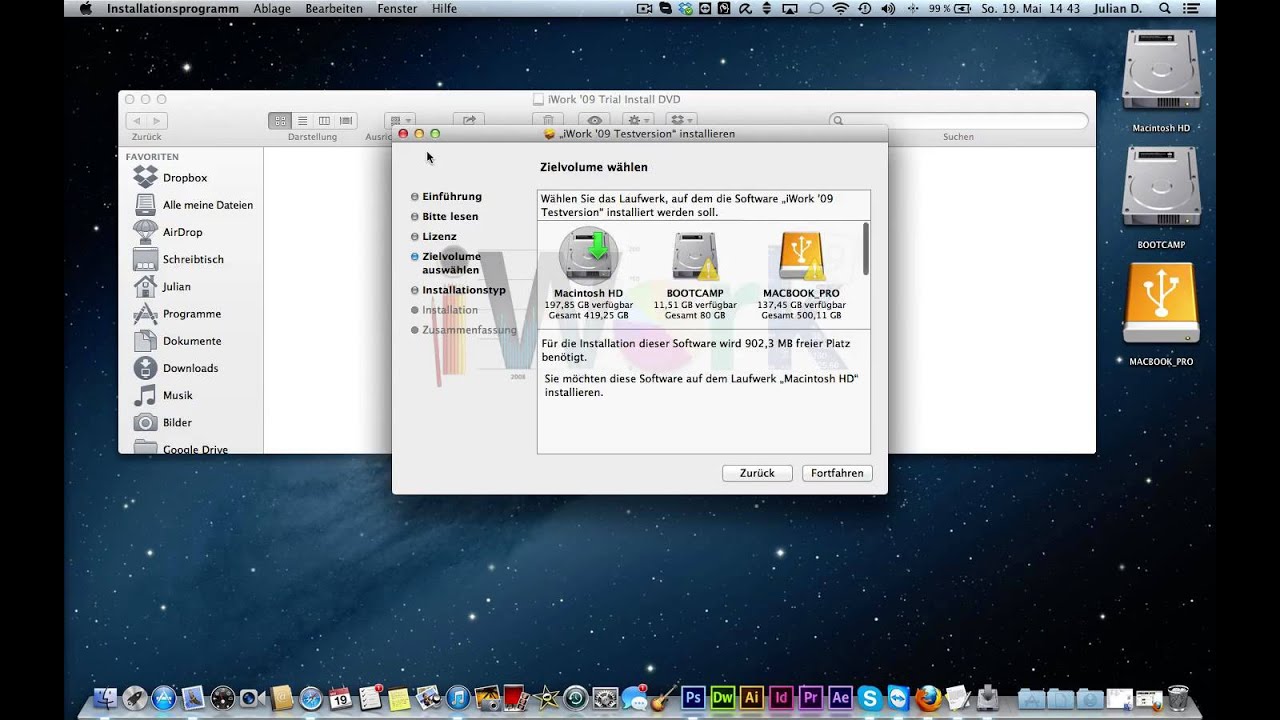1280x720 pixels.
Task: Click the Quick Look eye icon in Finder
Action: [x=595, y=120]
